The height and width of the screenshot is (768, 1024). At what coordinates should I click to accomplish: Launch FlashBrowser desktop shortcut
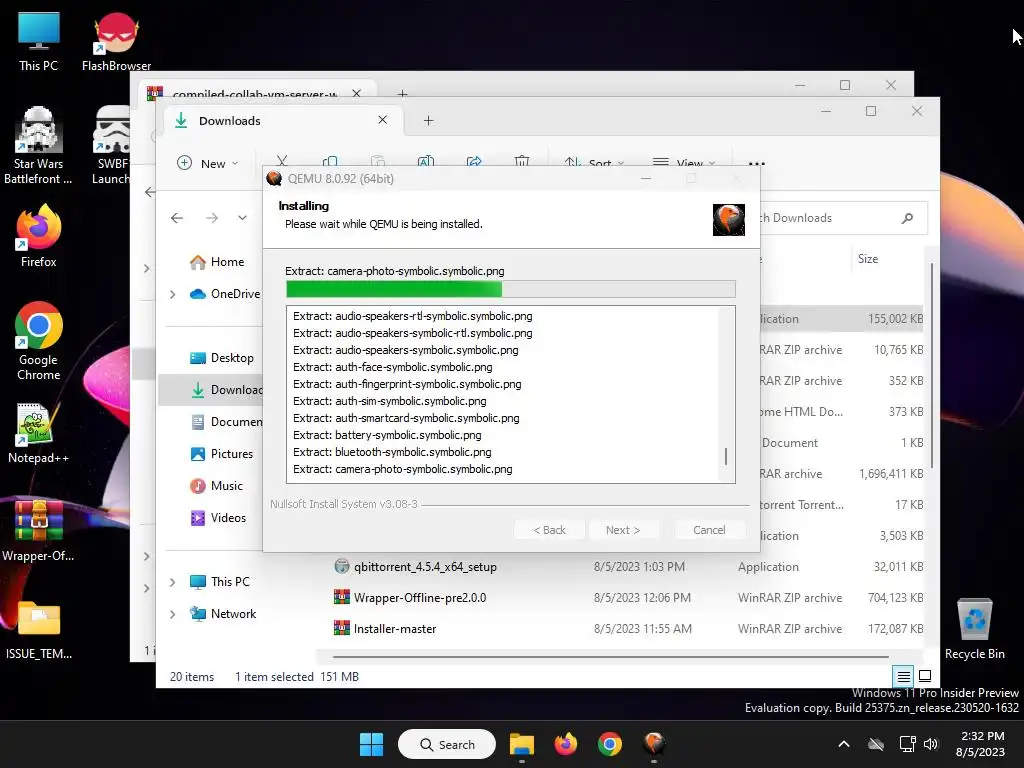click(116, 40)
